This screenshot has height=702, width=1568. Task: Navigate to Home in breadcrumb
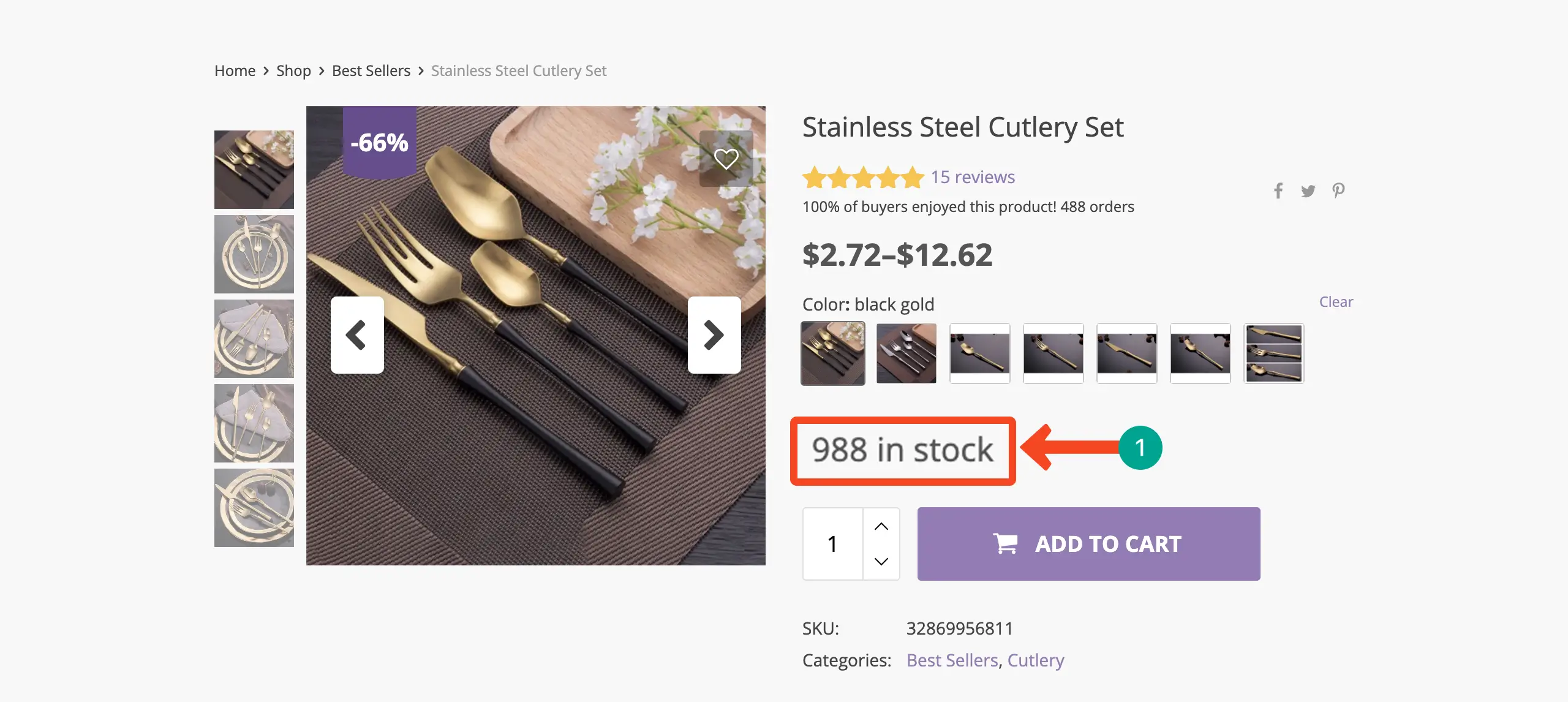click(235, 71)
